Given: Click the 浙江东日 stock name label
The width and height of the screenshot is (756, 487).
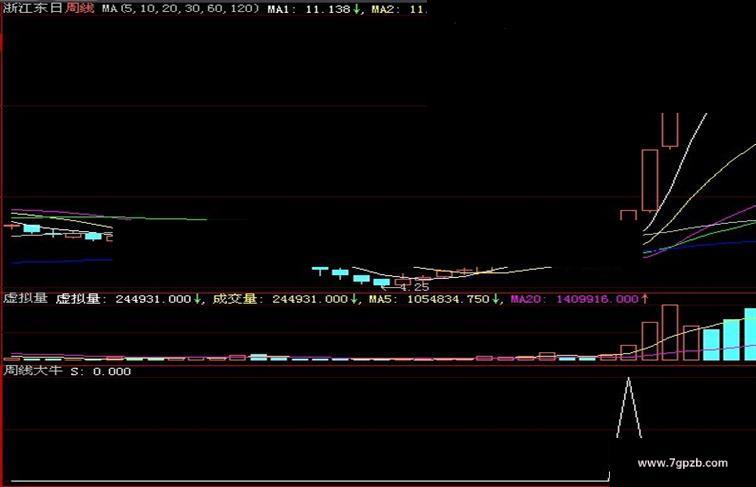Looking at the screenshot, I should tap(33, 8).
